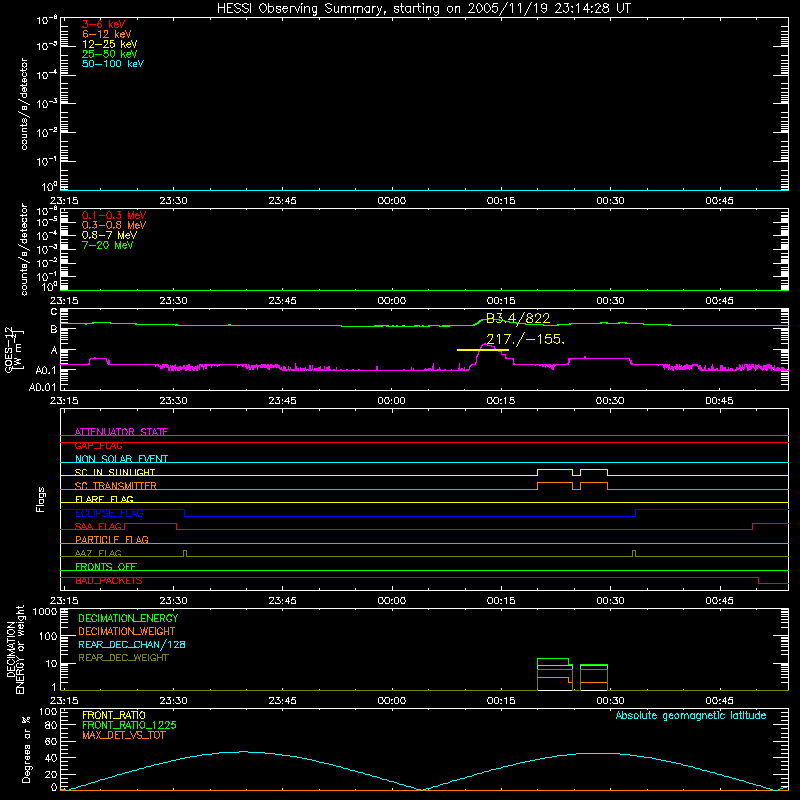
Task: Click the 80 tick label on degrees axis
Action: pos(51,725)
